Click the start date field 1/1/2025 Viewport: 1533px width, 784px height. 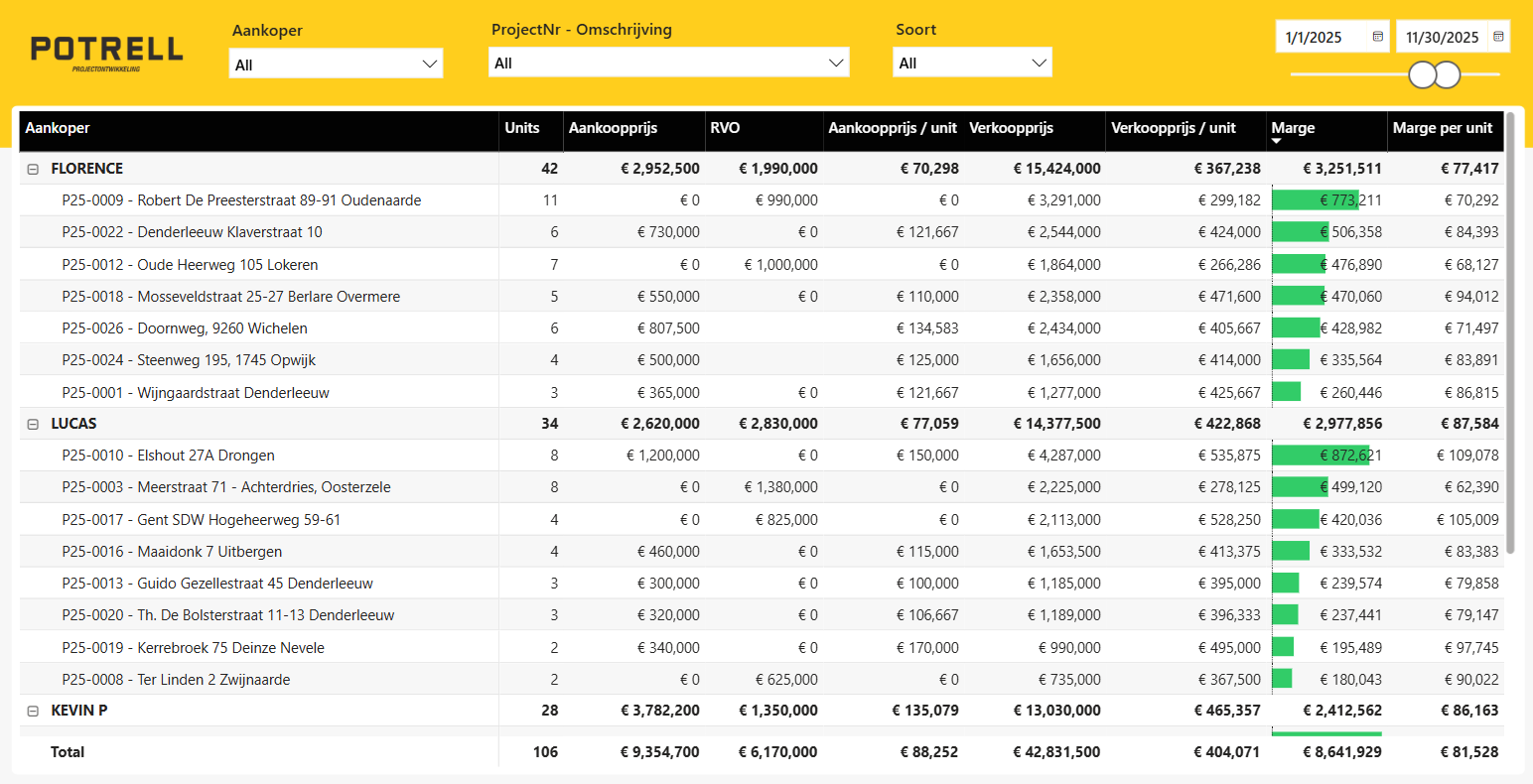1314,38
